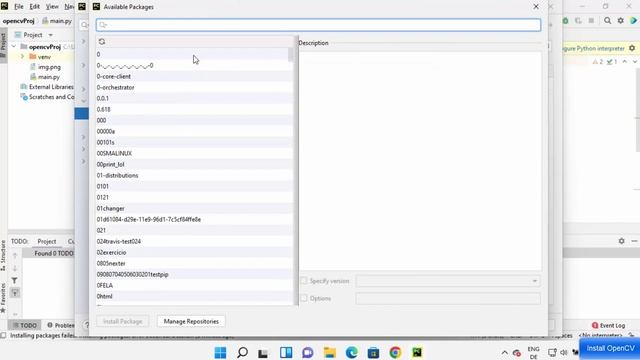Select the 0-orchestrator package
Screen dimensions: 640x360
pos(194,87)
